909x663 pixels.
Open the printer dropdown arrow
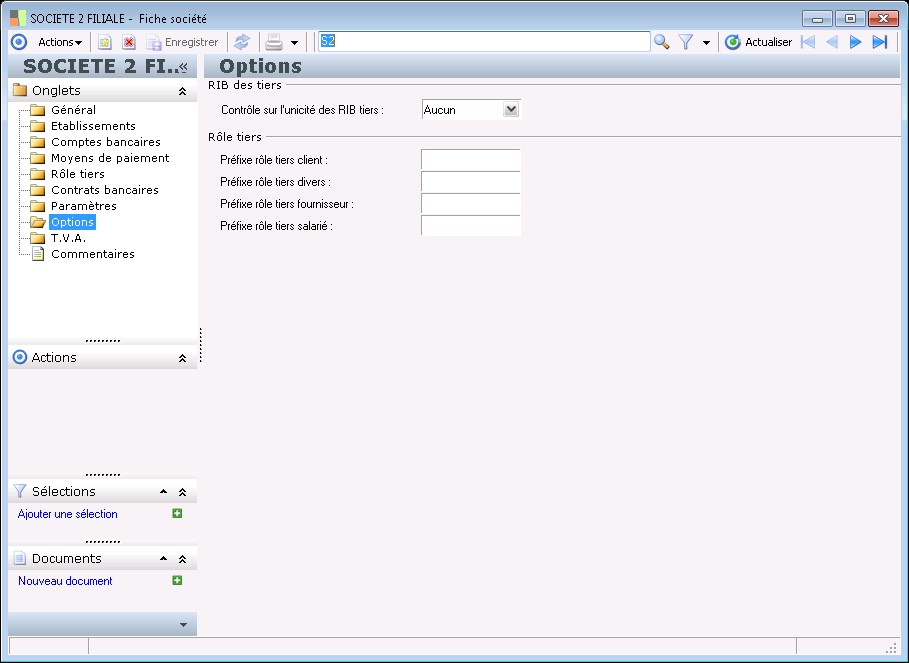(294, 43)
